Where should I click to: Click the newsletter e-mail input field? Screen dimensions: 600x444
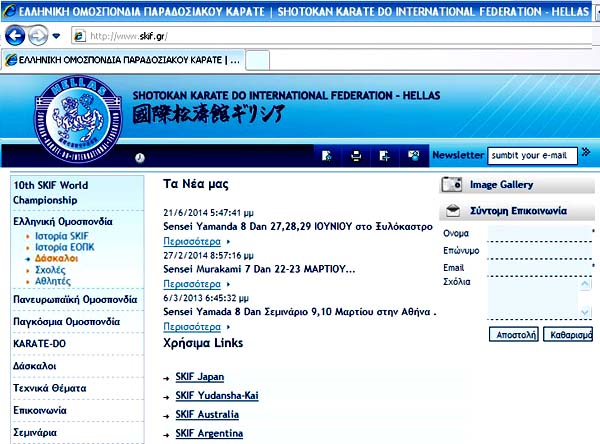click(x=532, y=155)
